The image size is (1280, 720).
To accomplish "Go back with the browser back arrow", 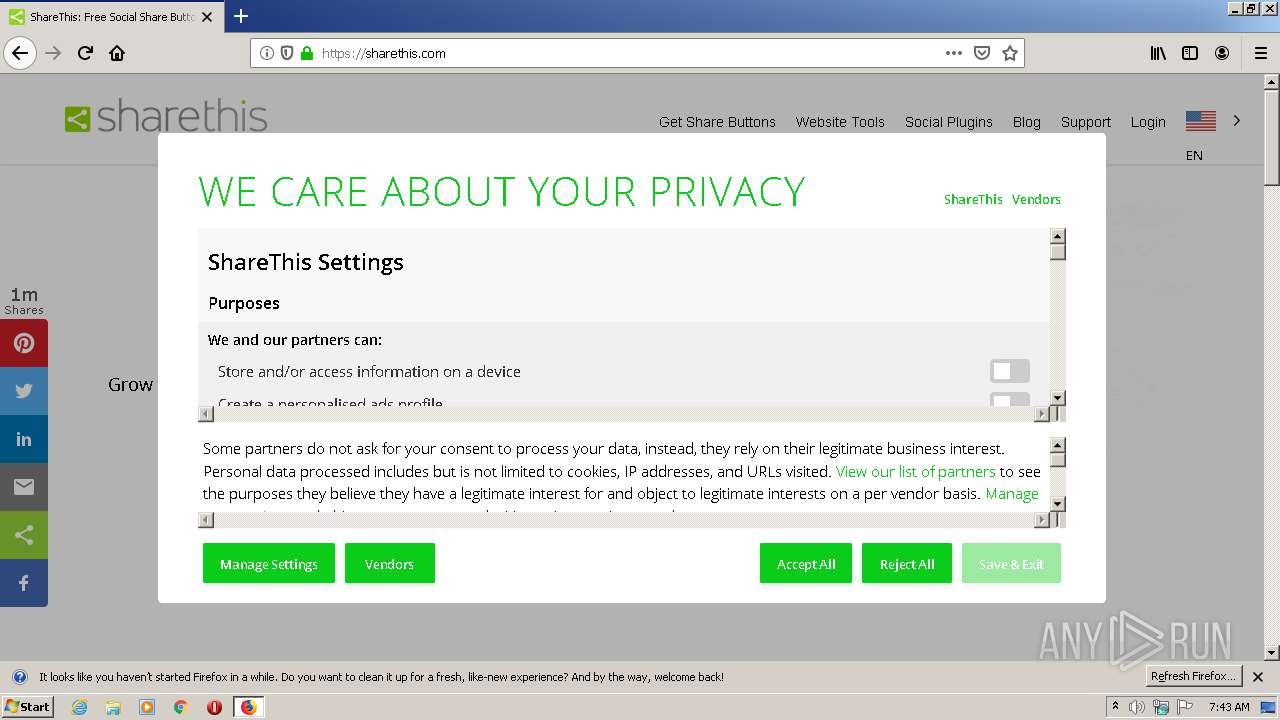I will (x=20, y=53).
